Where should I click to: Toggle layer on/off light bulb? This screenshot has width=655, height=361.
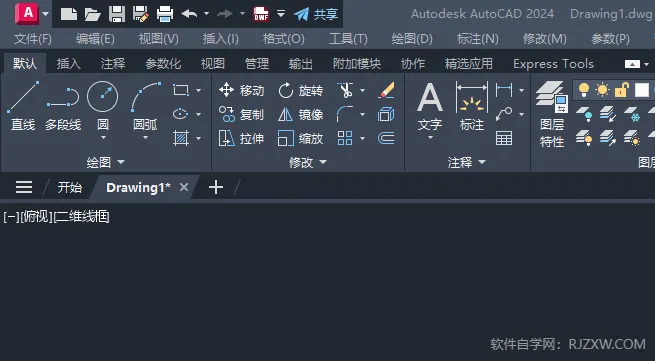point(584,90)
